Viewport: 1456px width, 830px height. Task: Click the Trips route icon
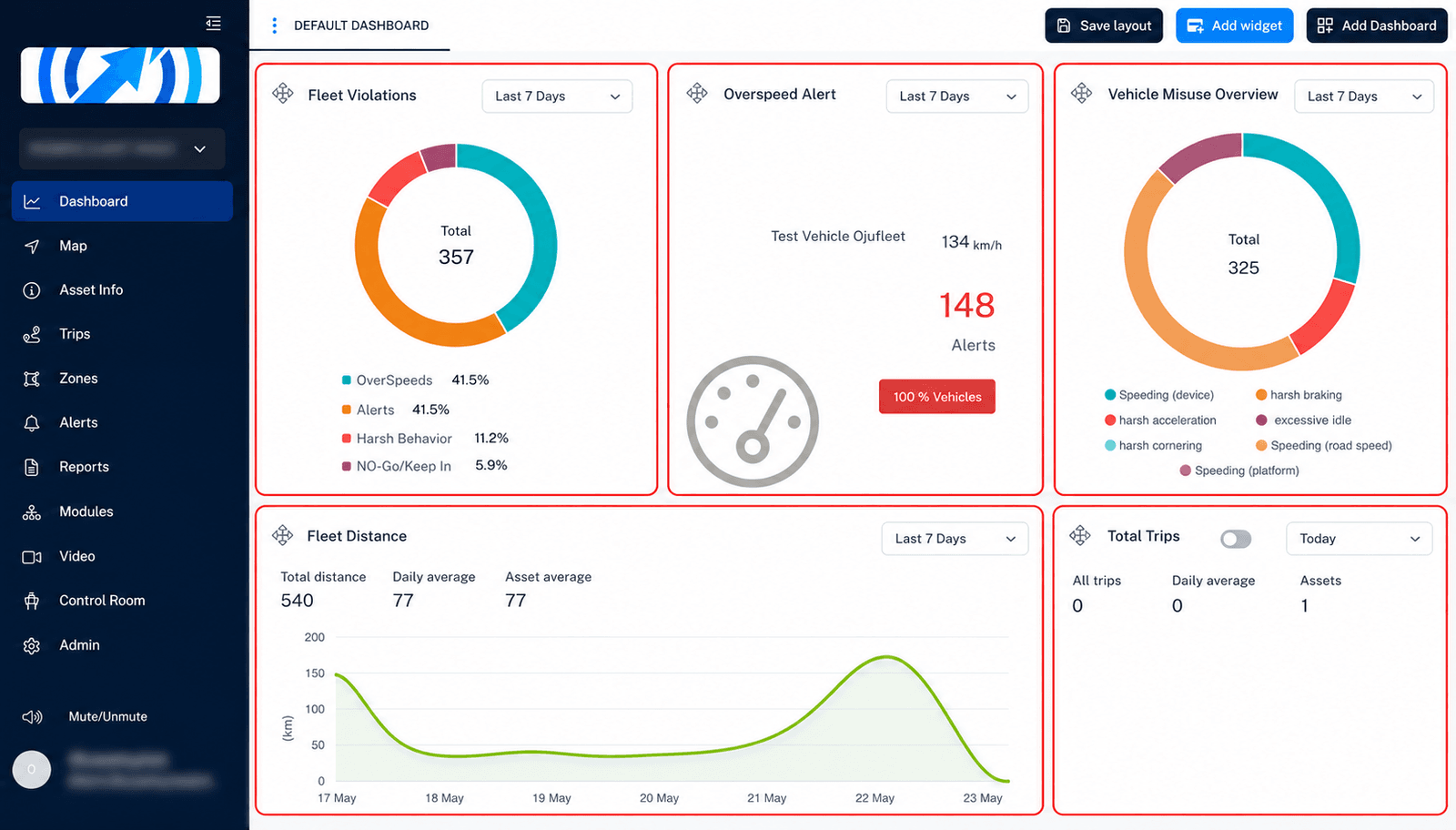click(x=32, y=335)
